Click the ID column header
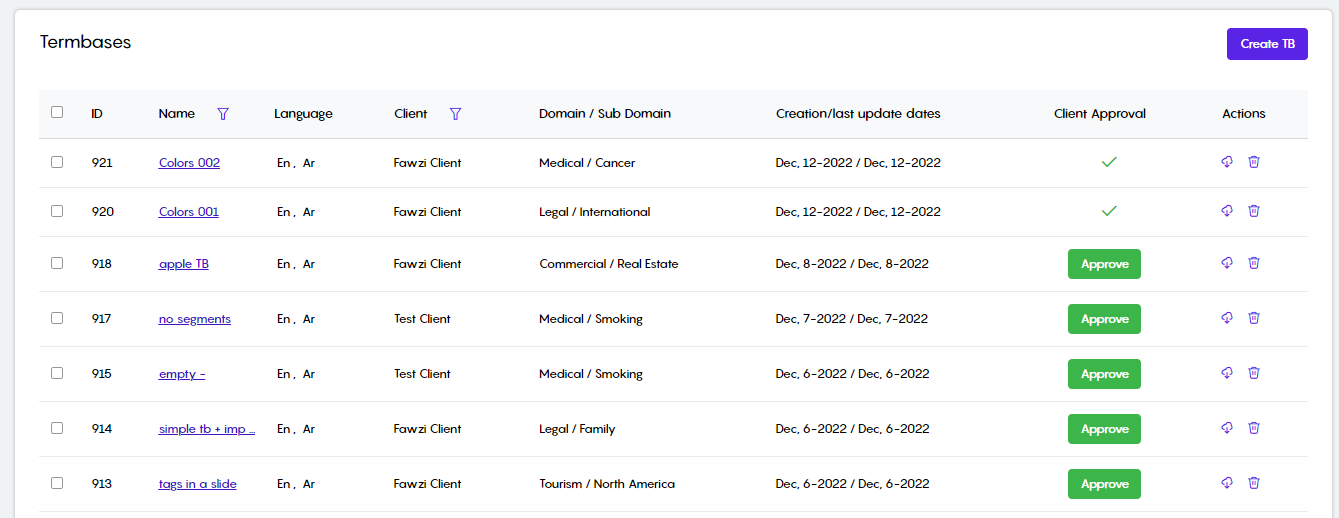Image resolution: width=1339 pixels, height=518 pixels. pyautogui.click(x=97, y=114)
